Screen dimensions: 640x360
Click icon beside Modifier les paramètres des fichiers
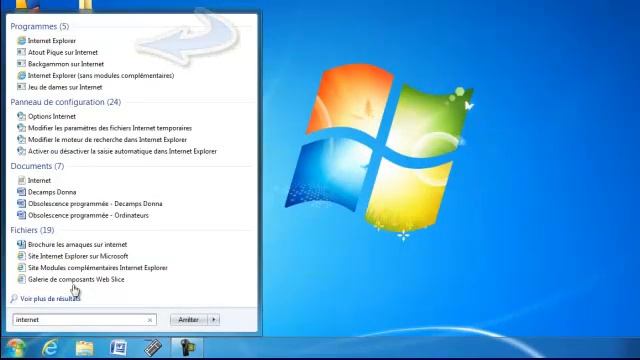point(21,128)
